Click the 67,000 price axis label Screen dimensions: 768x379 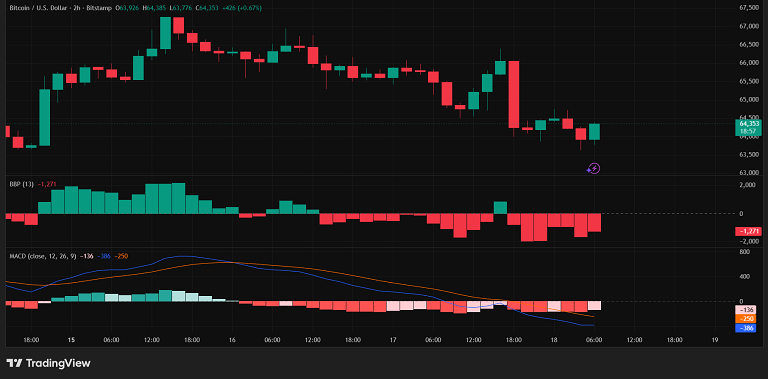(x=749, y=26)
